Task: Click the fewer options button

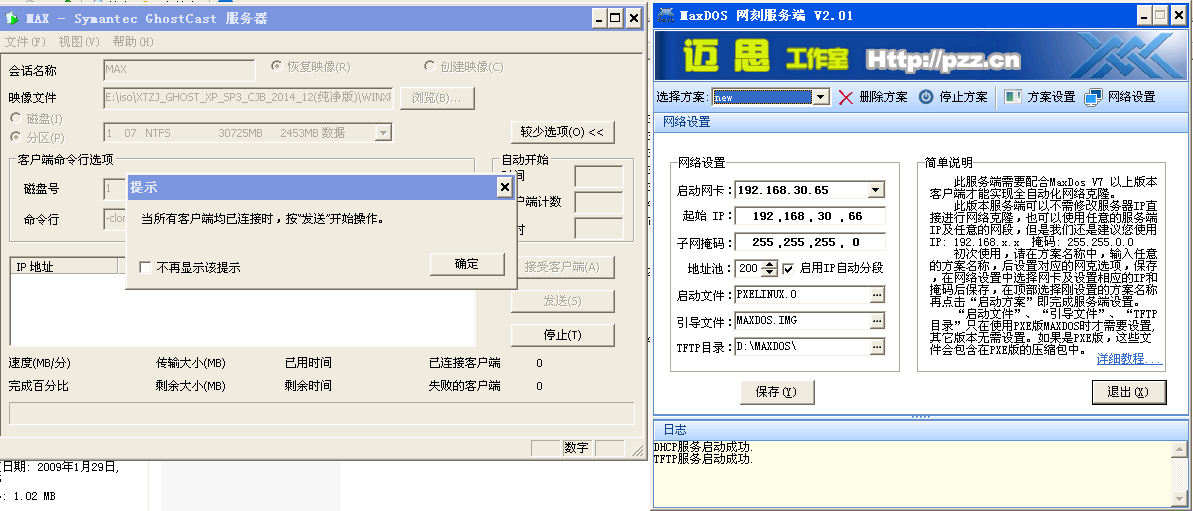Action: [x=562, y=132]
